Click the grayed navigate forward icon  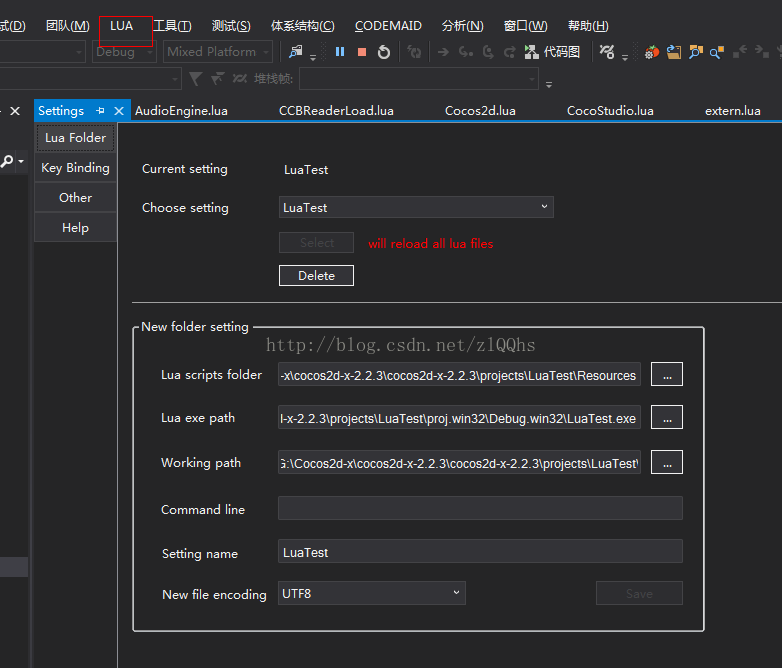[762, 51]
